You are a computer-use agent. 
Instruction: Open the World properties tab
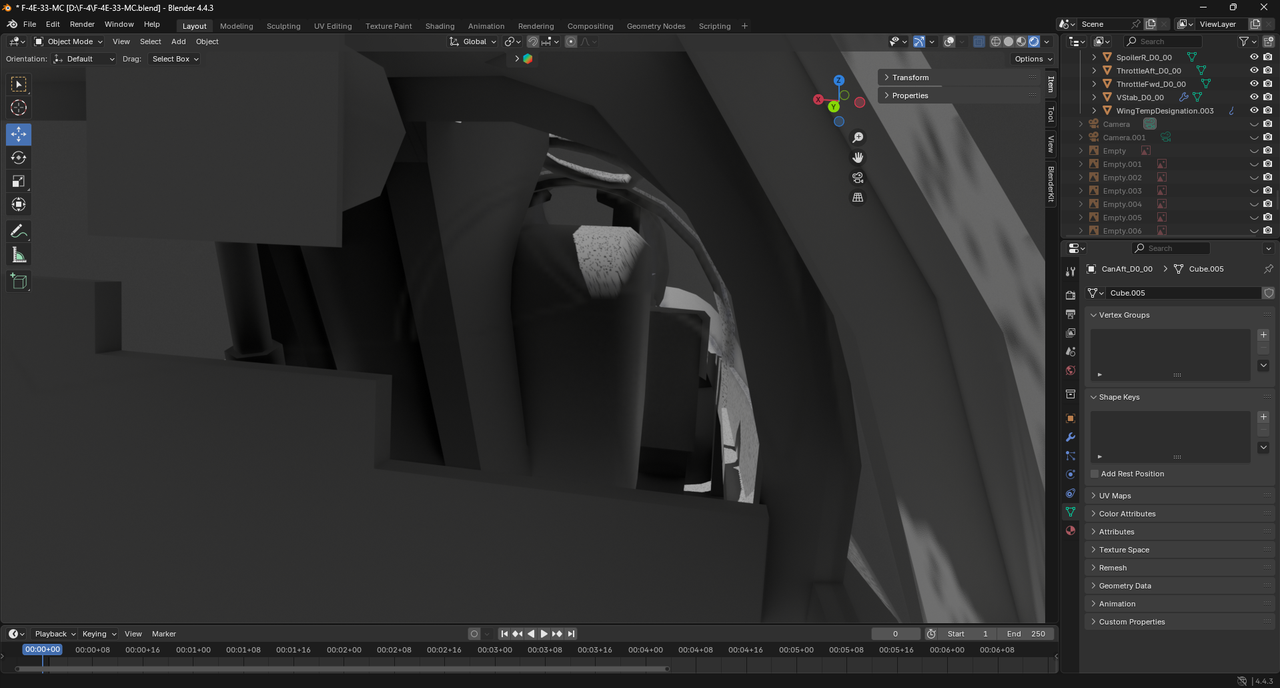1070,371
